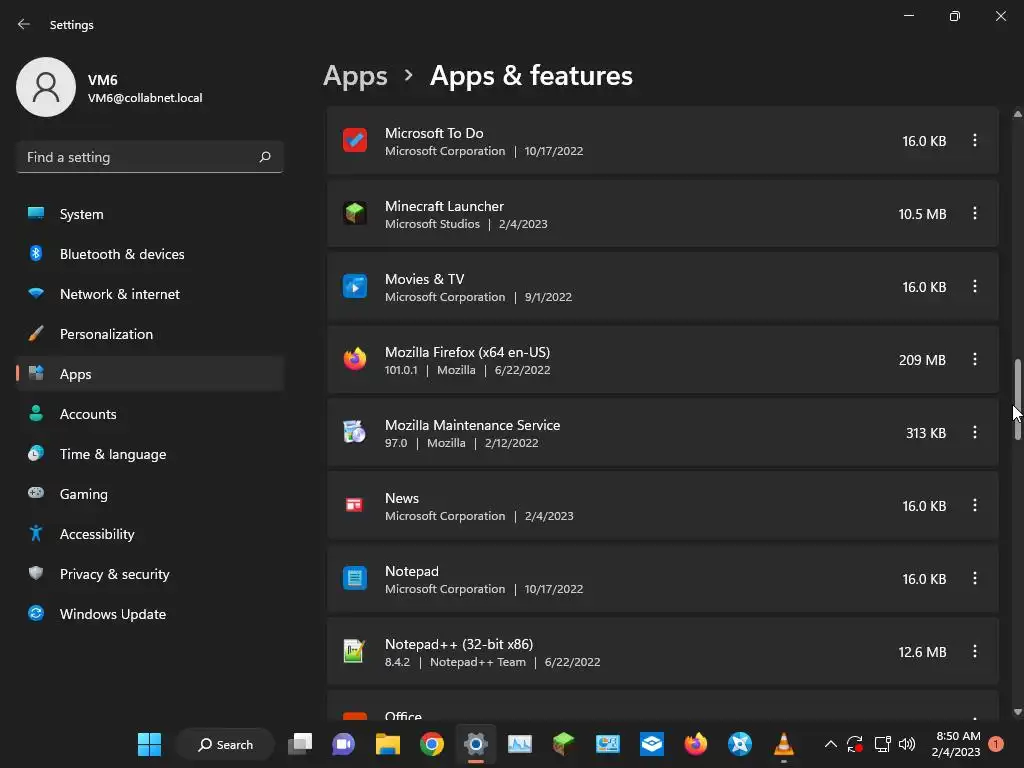
Task: Open Windows Update settings
Action: pos(150,614)
